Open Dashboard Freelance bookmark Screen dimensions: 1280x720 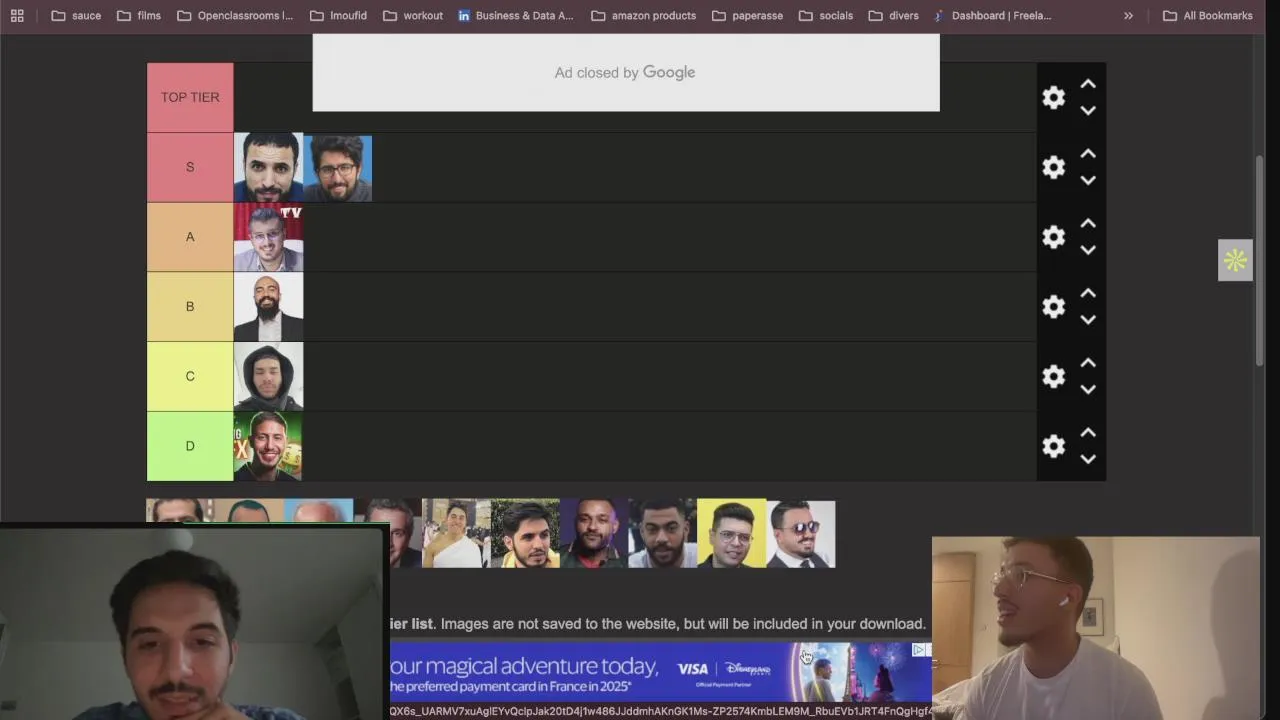pyautogui.click(x=992, y=15)
